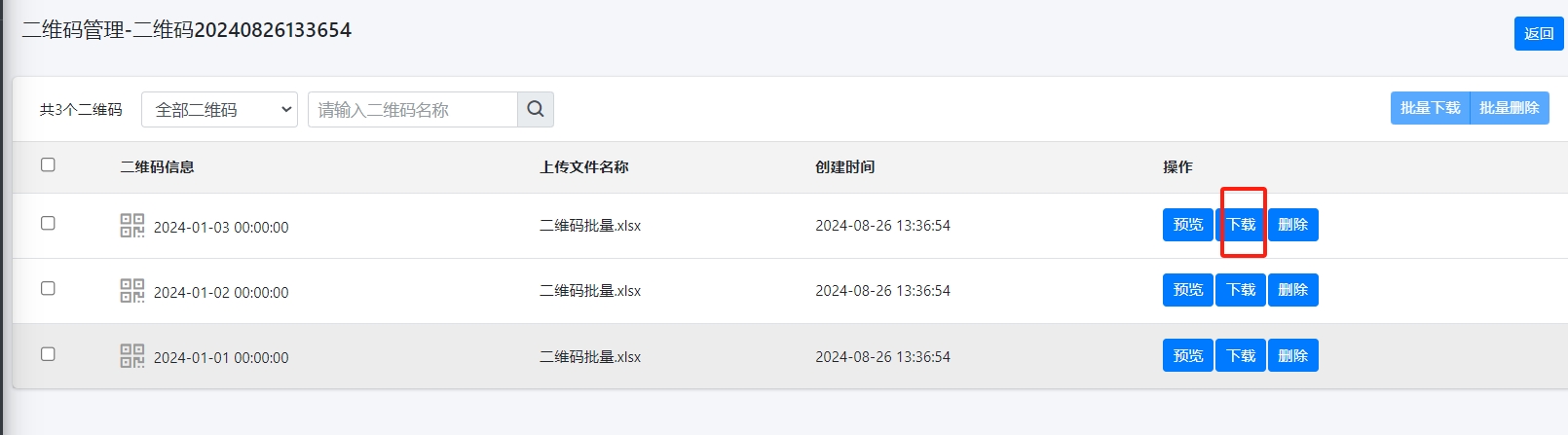
Task: Download the 2024-01-02 QR code
Action: (x=1241, y=290)
